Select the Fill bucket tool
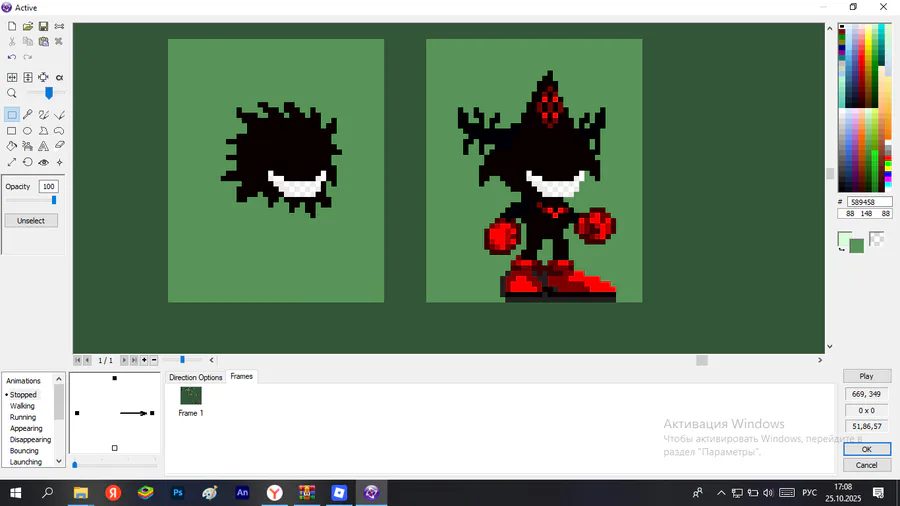Image resolution: width=900 pixels, height=506 pixels. click(x=11, y=146)
